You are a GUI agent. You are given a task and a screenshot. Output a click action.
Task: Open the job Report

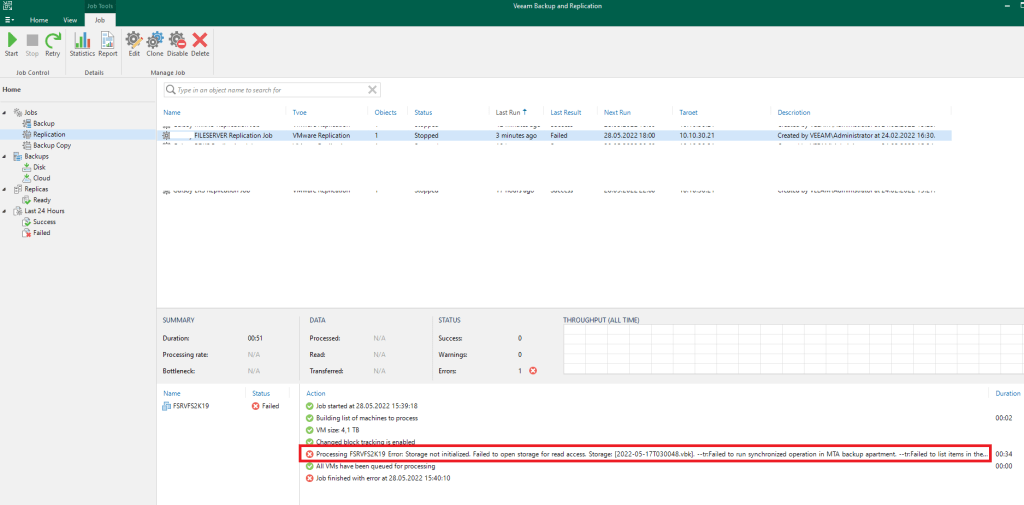click(x=108, y=44)
